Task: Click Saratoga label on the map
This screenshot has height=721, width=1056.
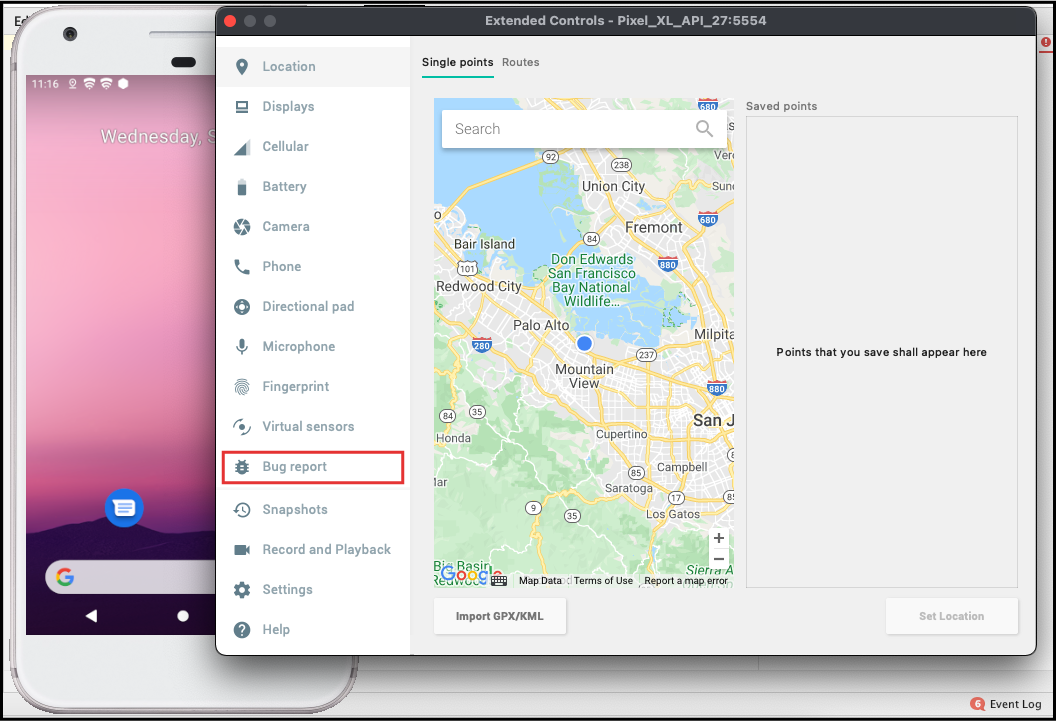Action: click(x=628, y=488)
